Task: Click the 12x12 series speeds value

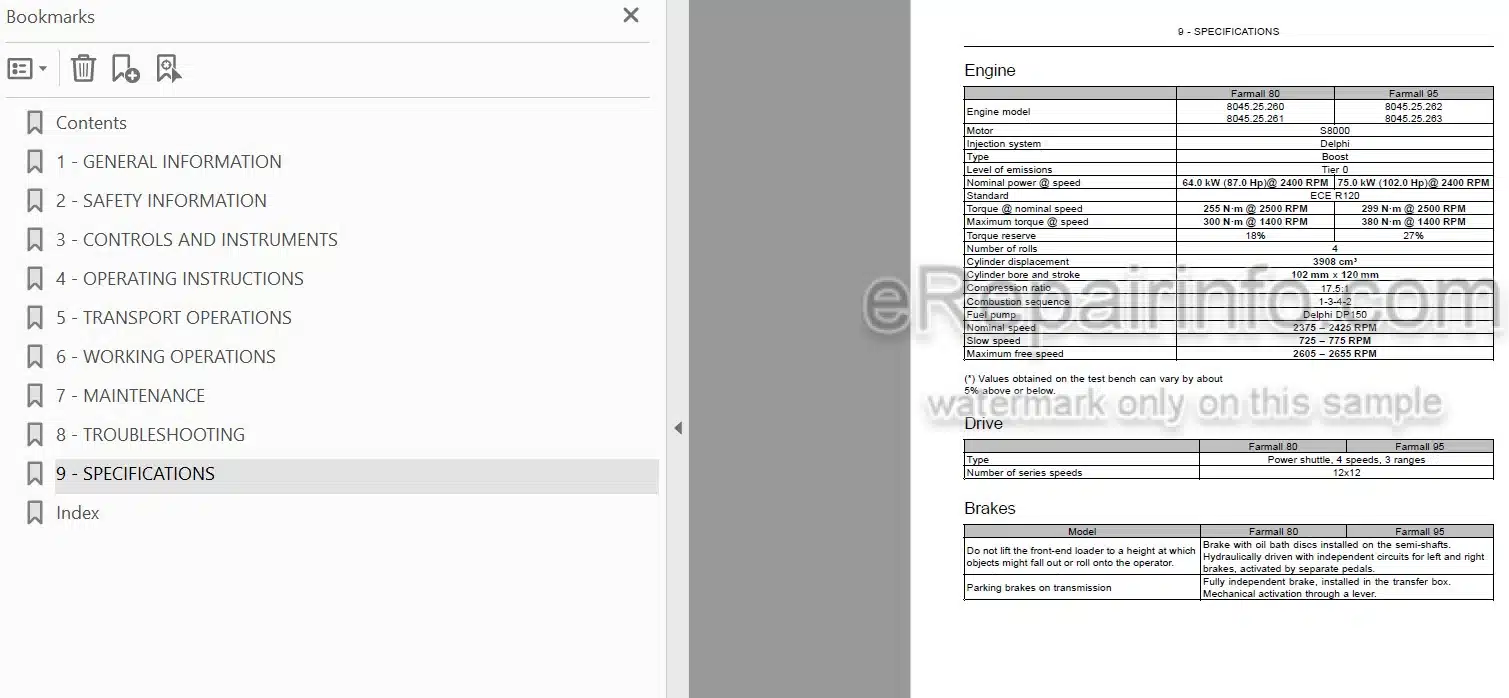Action: tap(1346, 473)
